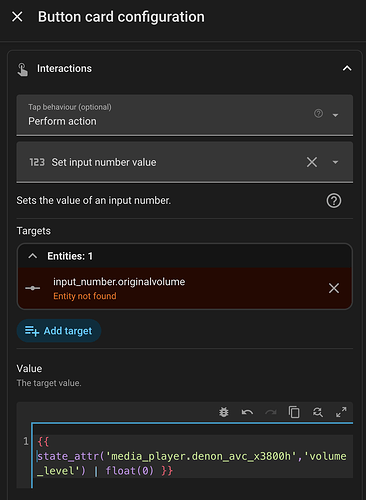Click the 'The target value.' helper text

[x=49, y=383]
